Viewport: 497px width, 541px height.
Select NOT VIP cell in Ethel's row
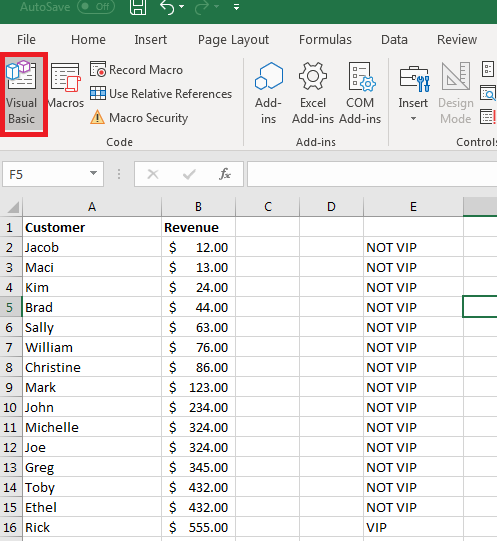tap(413, 507)
